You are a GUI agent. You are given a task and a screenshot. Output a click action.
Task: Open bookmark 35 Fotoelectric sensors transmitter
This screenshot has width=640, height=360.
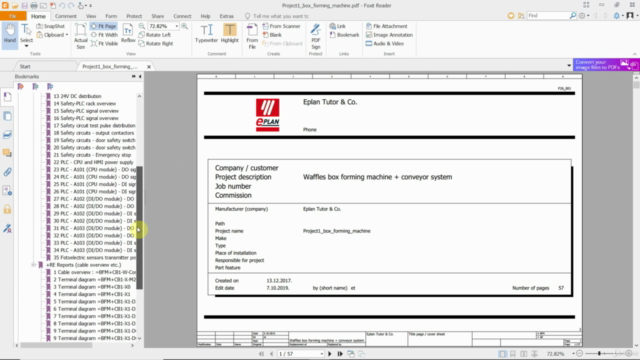pos(94,258)
